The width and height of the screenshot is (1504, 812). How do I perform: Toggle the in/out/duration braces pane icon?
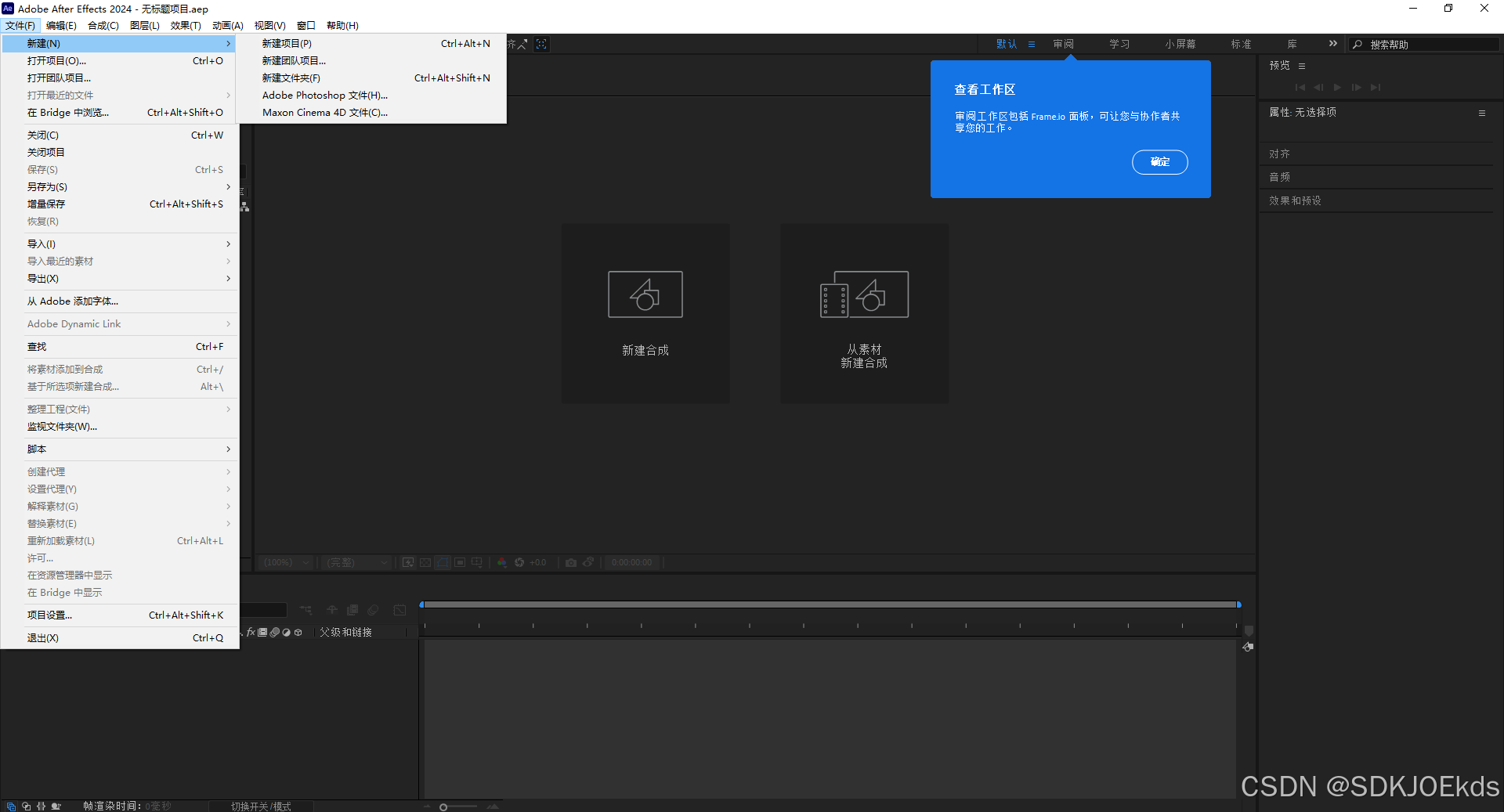point(41,807)
